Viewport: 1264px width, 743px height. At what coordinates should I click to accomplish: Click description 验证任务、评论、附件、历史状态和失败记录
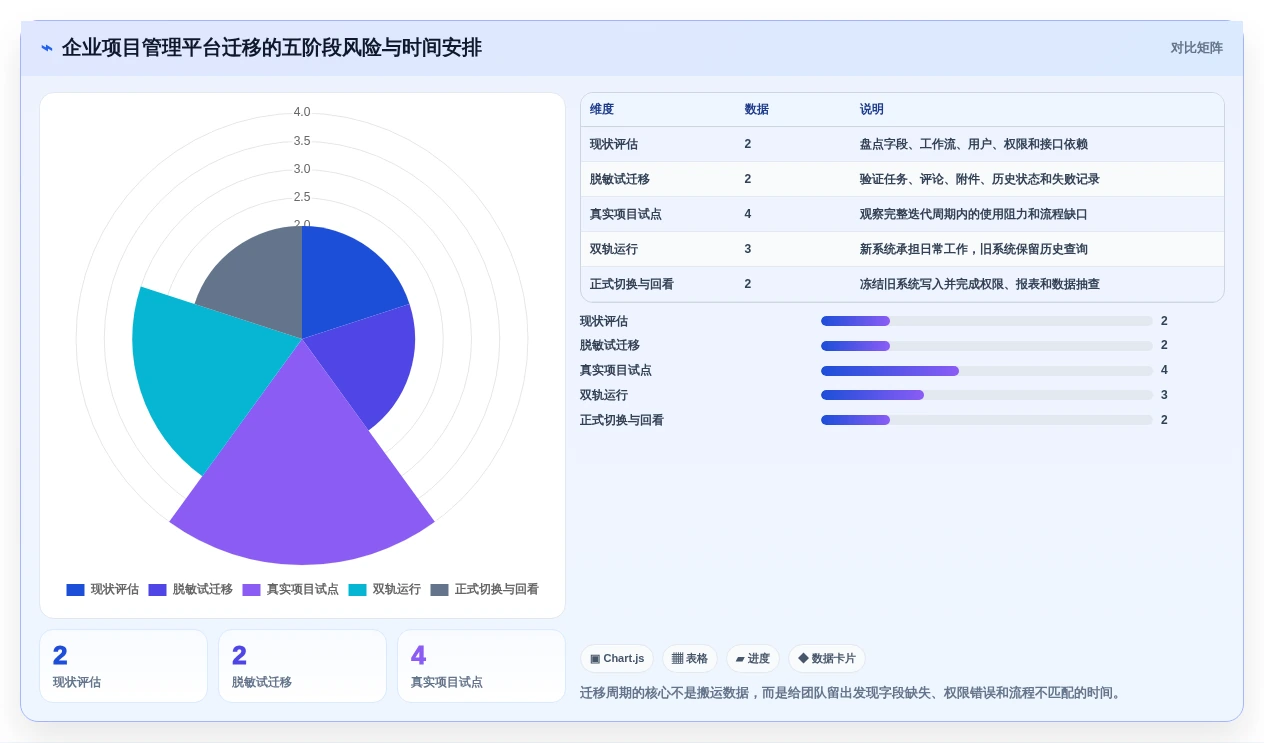tap(980, 179)
